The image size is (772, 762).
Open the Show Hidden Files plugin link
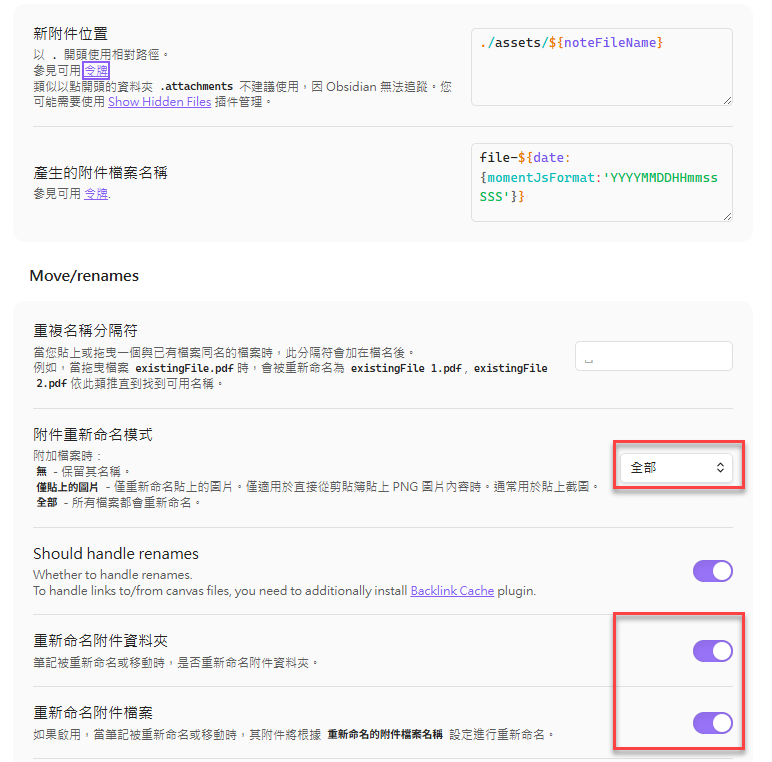click(x=159, y=101)
